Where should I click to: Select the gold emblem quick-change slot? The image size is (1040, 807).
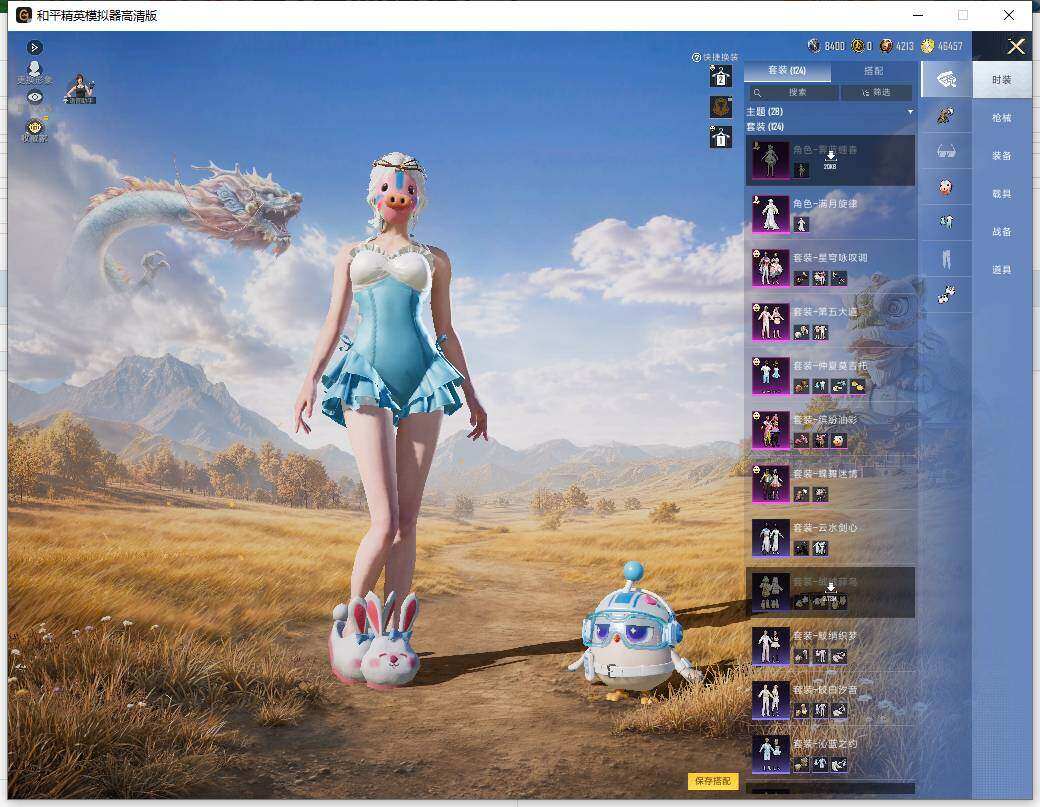[721, 107]
